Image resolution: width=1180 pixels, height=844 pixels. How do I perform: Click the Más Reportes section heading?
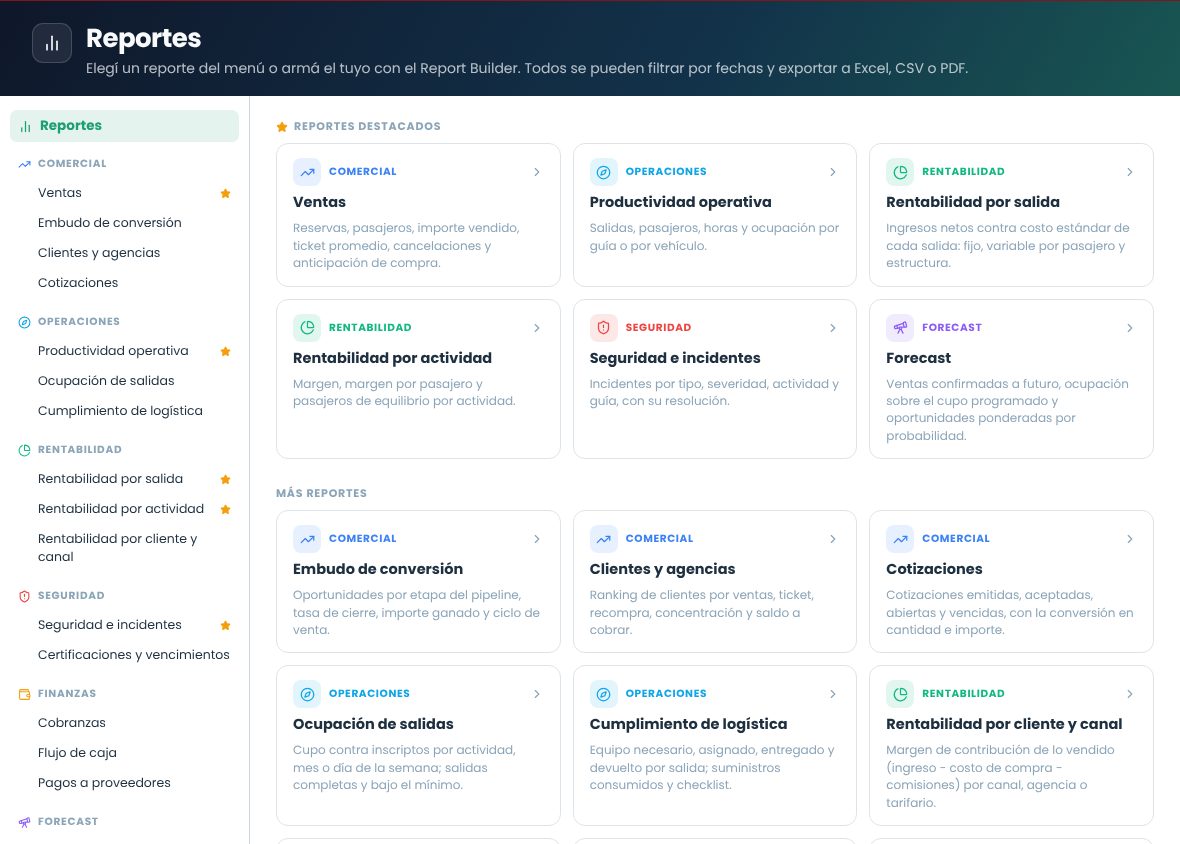pos(321,493)
